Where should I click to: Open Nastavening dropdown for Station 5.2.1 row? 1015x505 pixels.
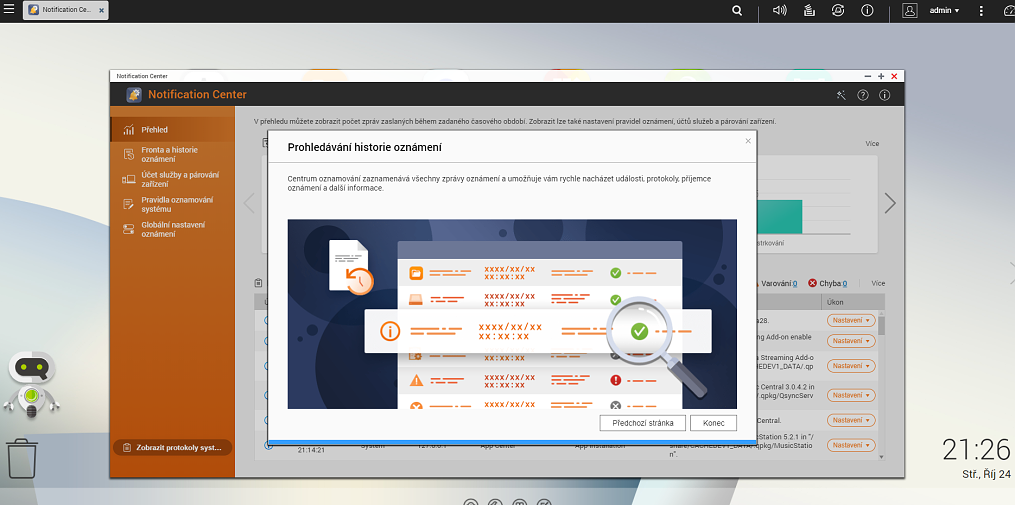click(x=851, y=445)
